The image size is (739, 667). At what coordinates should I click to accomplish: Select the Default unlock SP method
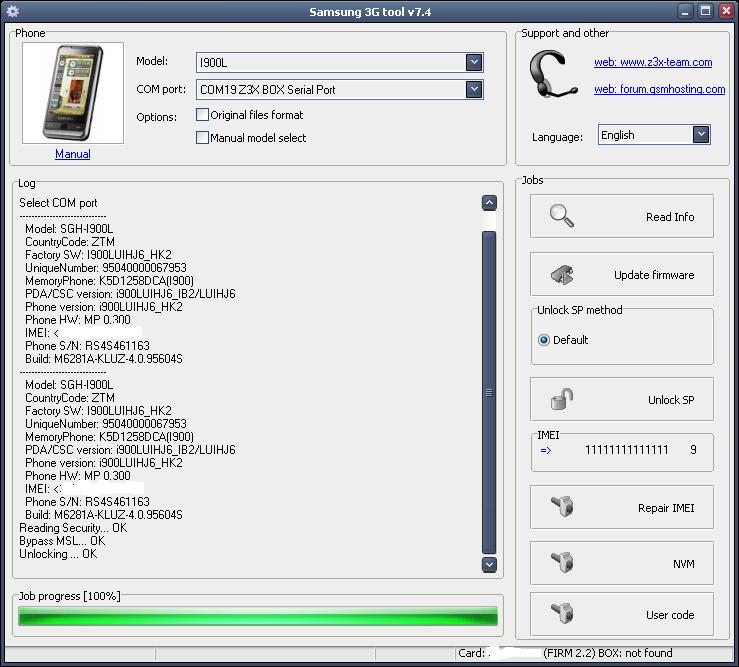544,340
